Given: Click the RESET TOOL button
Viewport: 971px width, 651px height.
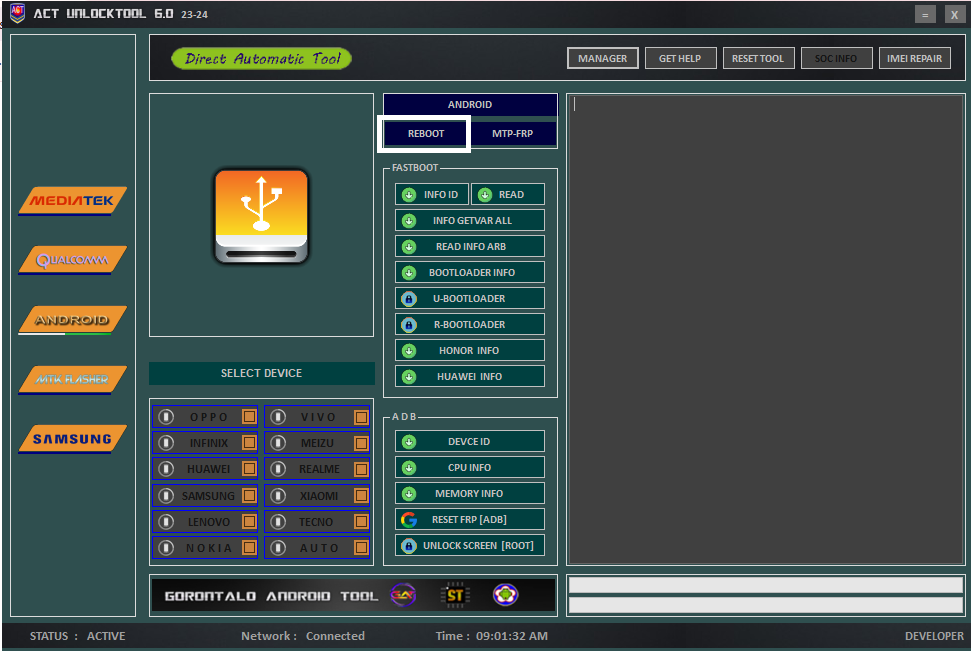Looking at the screenshot, I should coord(758,58).
